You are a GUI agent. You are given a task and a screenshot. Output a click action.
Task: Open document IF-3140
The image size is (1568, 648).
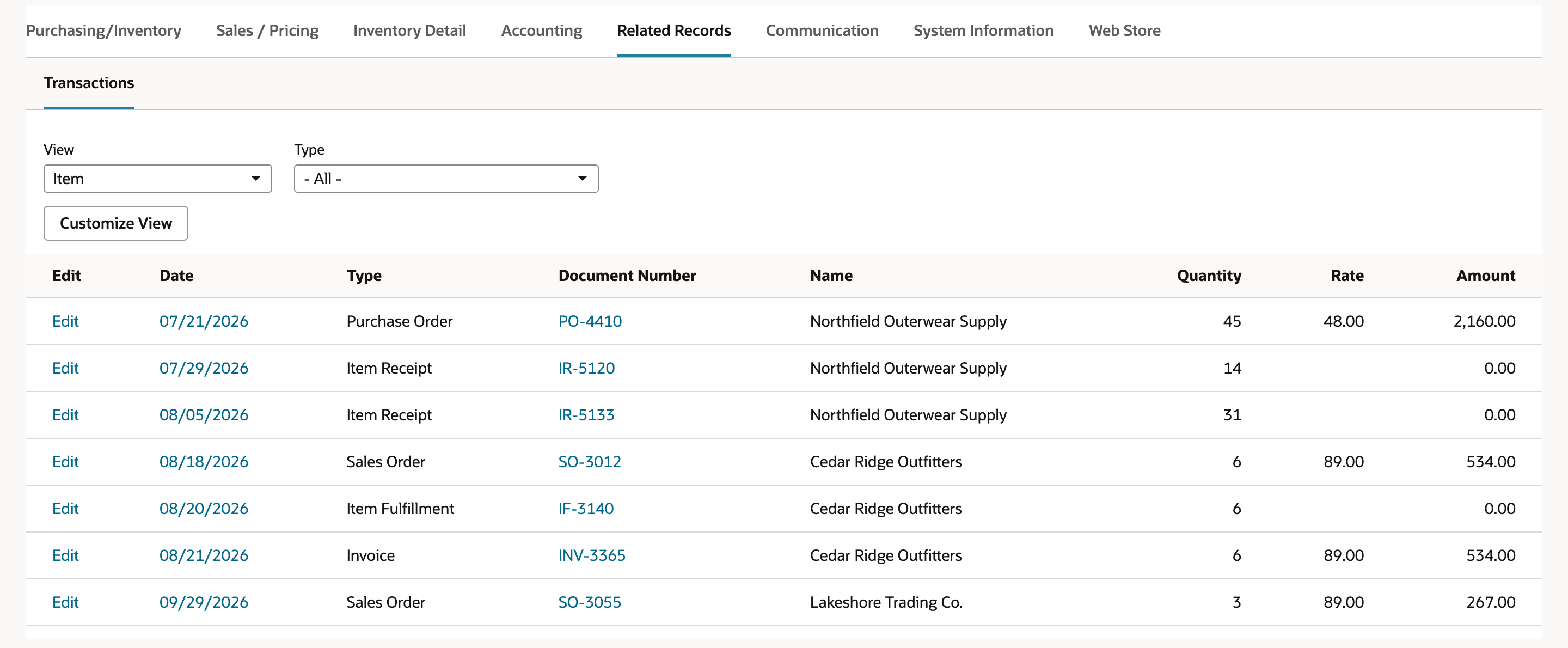[x=586, y=509]
